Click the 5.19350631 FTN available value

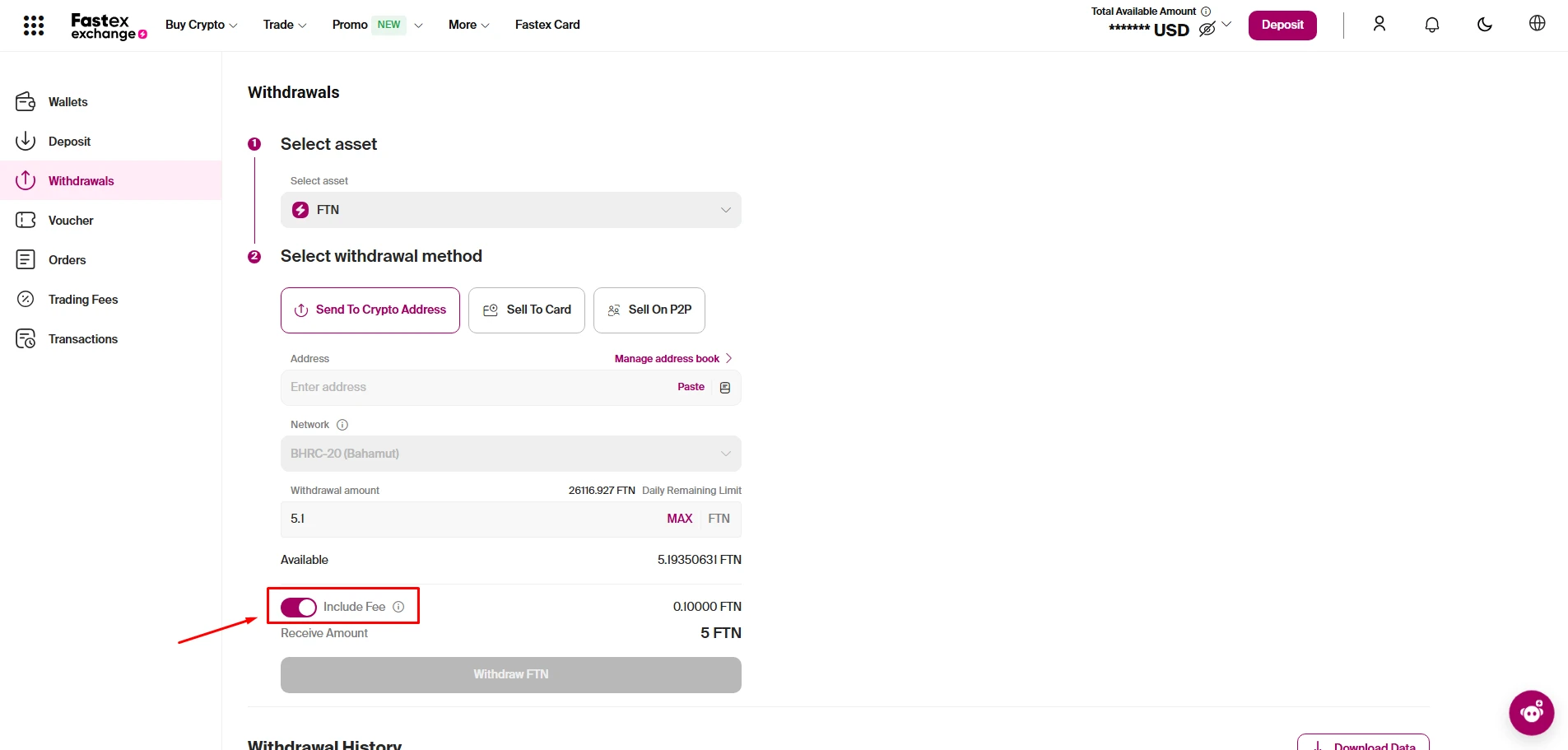coord(700,560)
